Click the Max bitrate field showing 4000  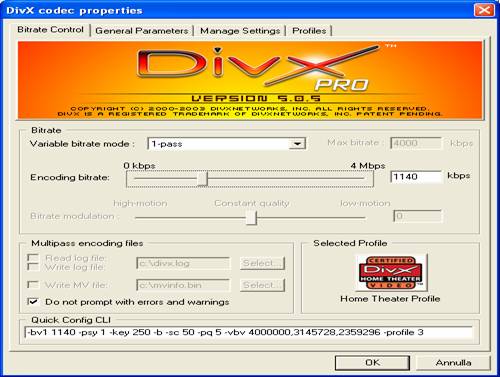(416, 143)
